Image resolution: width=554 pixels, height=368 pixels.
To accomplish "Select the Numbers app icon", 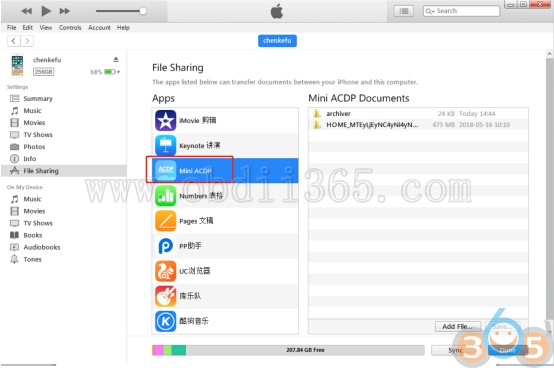I will (x=165, y=196).
